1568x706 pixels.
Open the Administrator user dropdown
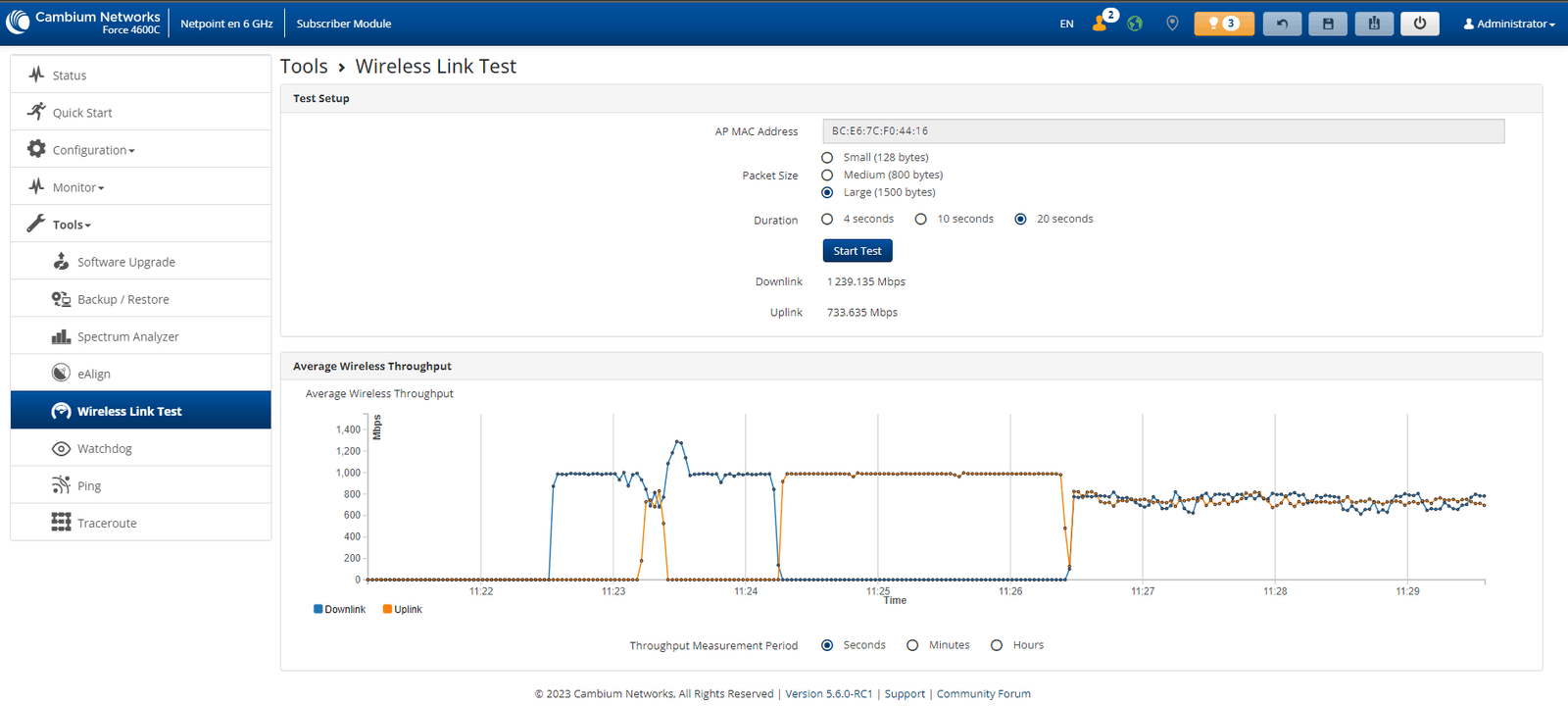coord(1509,24)
